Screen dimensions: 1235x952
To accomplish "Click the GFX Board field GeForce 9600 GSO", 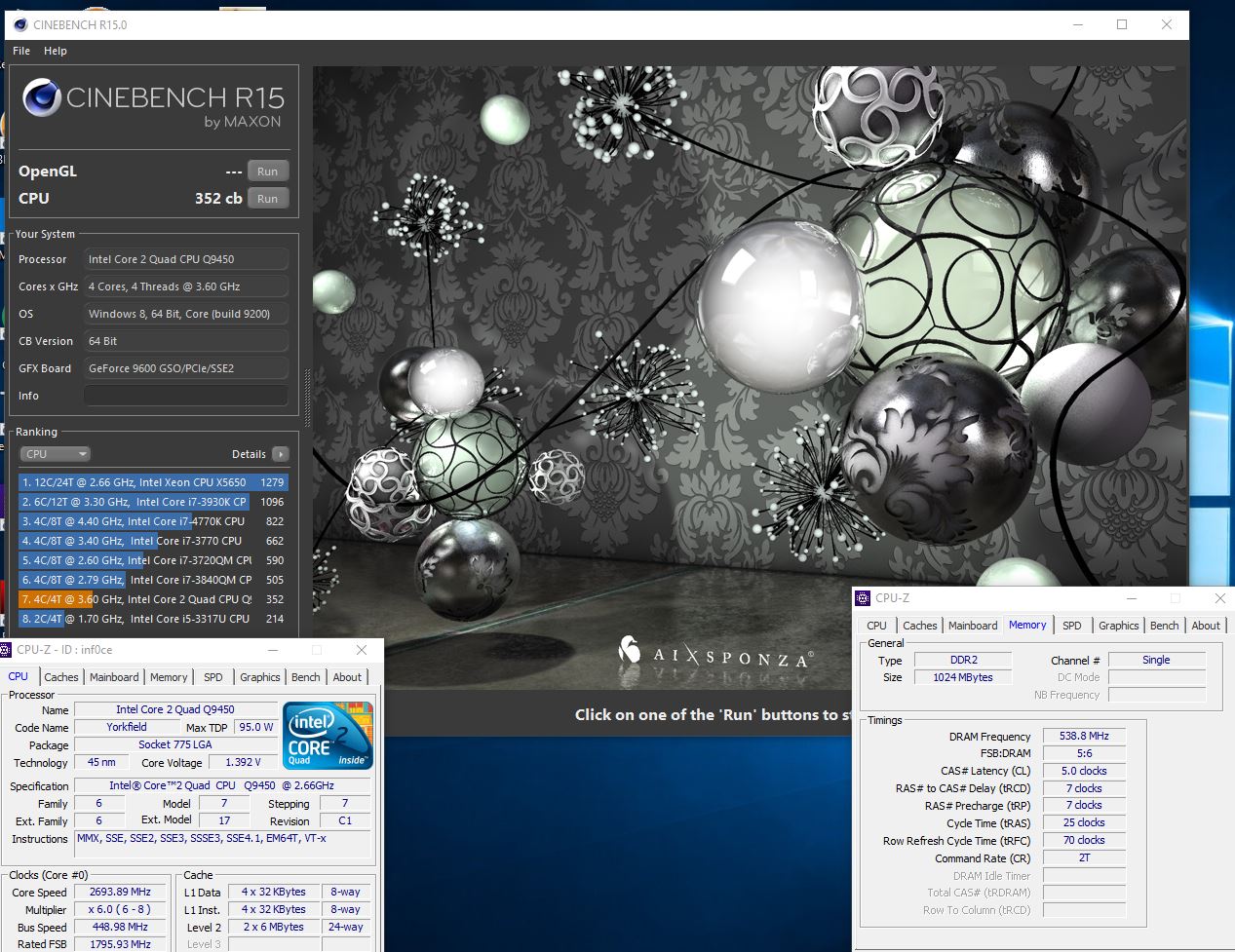I will click(186, 368).
